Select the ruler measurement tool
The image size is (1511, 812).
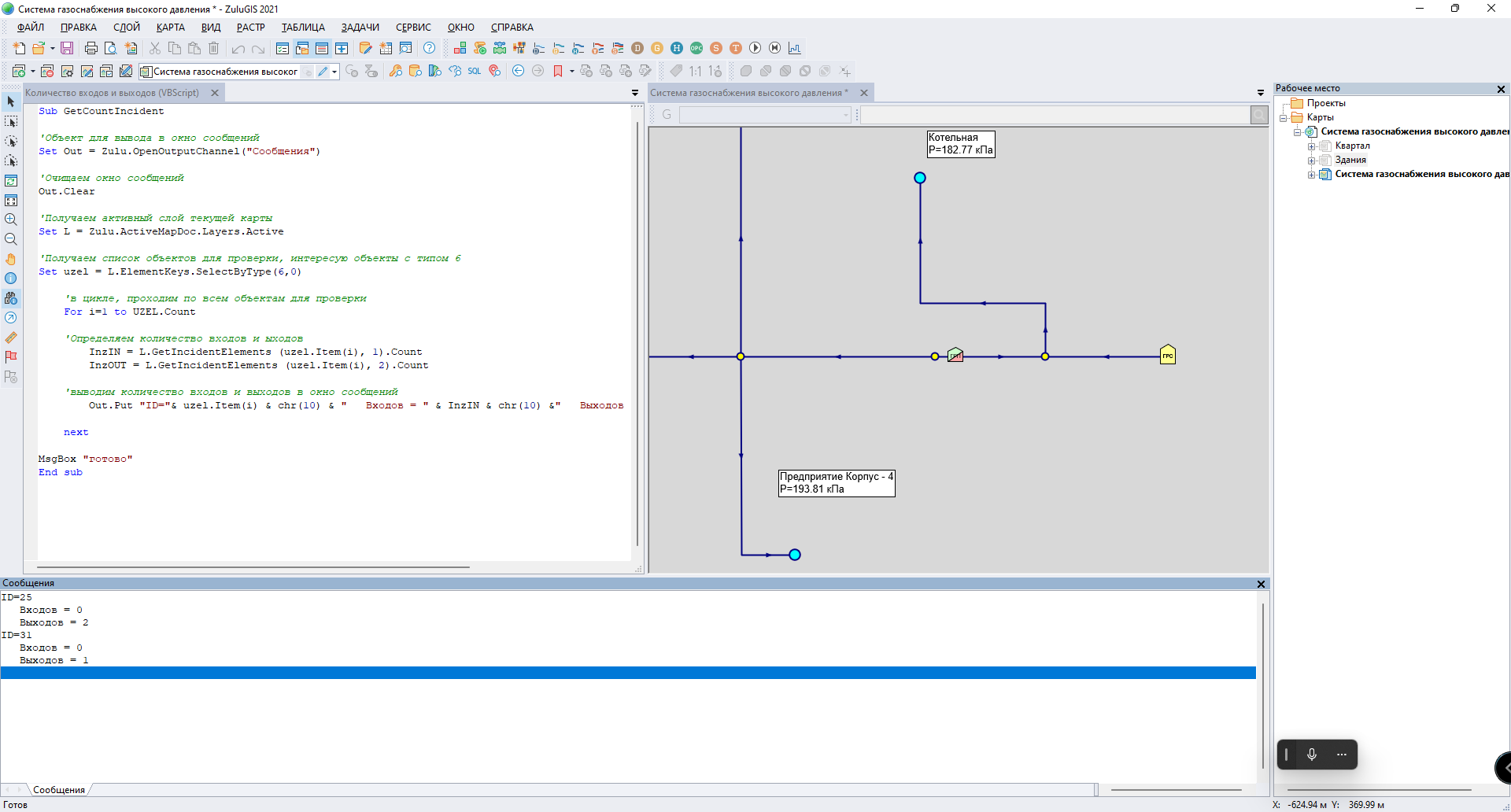[11, 338]
